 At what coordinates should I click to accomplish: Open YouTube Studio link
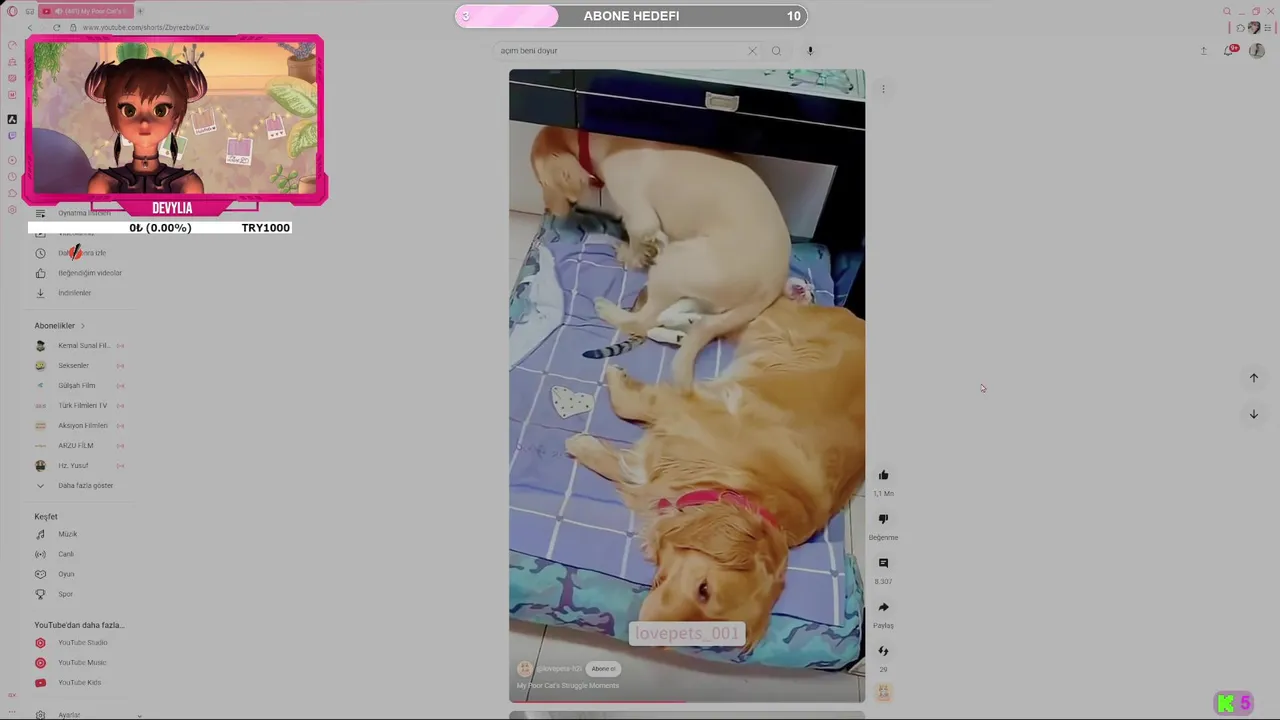point(72,643)
